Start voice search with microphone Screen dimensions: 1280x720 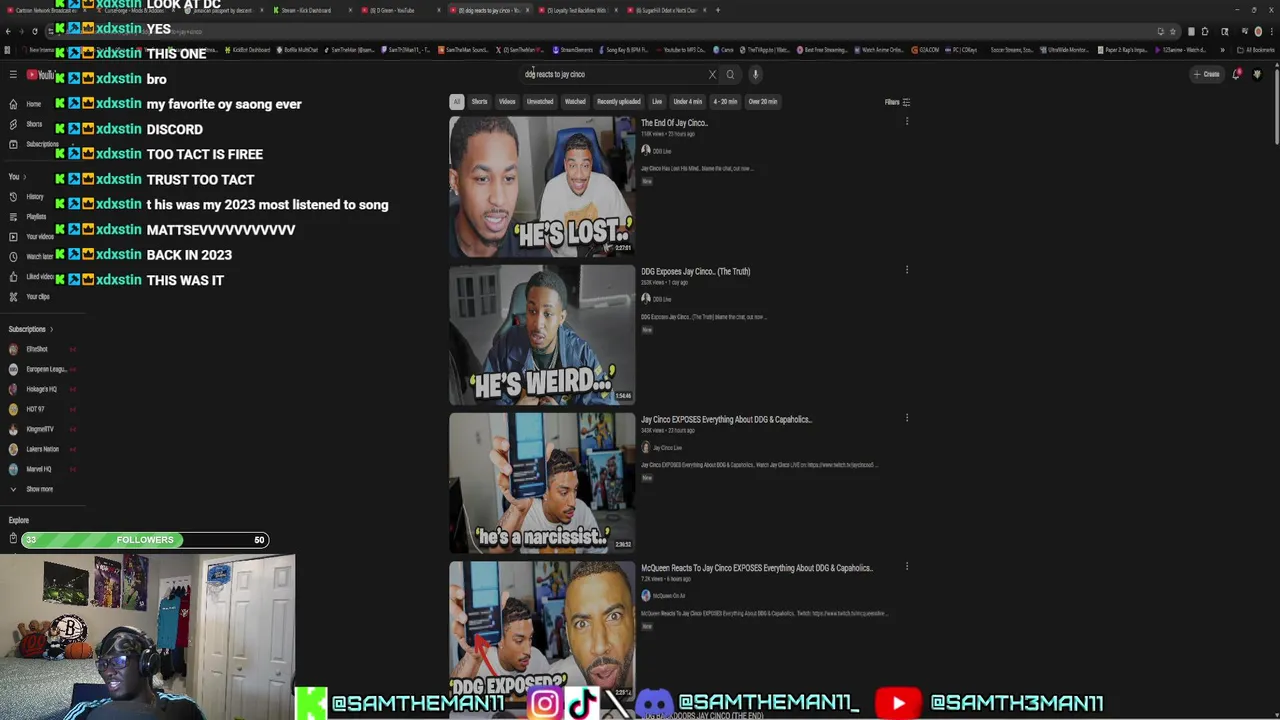pyautogui.click(x=755, y=75)
